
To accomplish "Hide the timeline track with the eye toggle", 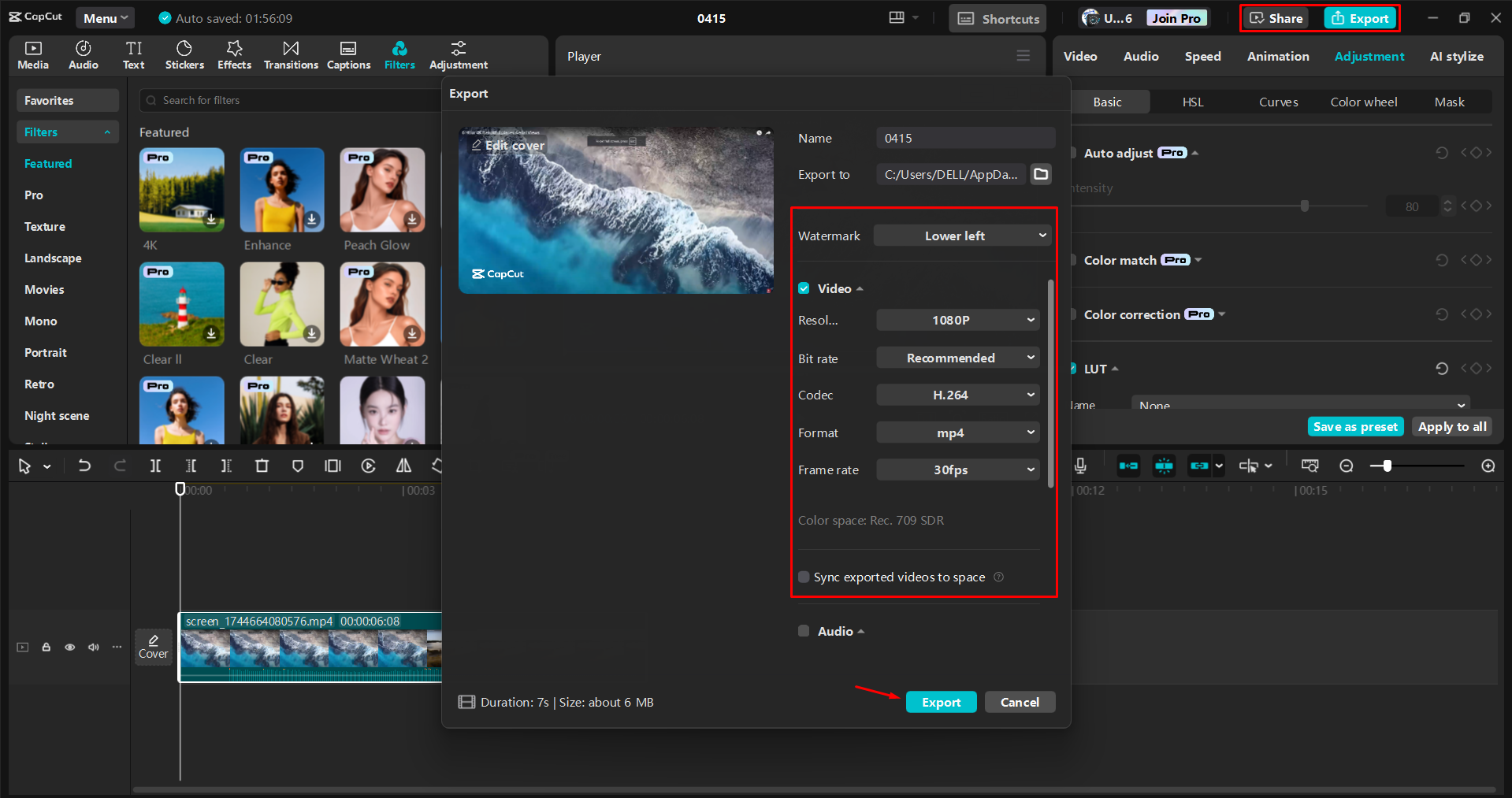I will [69, 647].
